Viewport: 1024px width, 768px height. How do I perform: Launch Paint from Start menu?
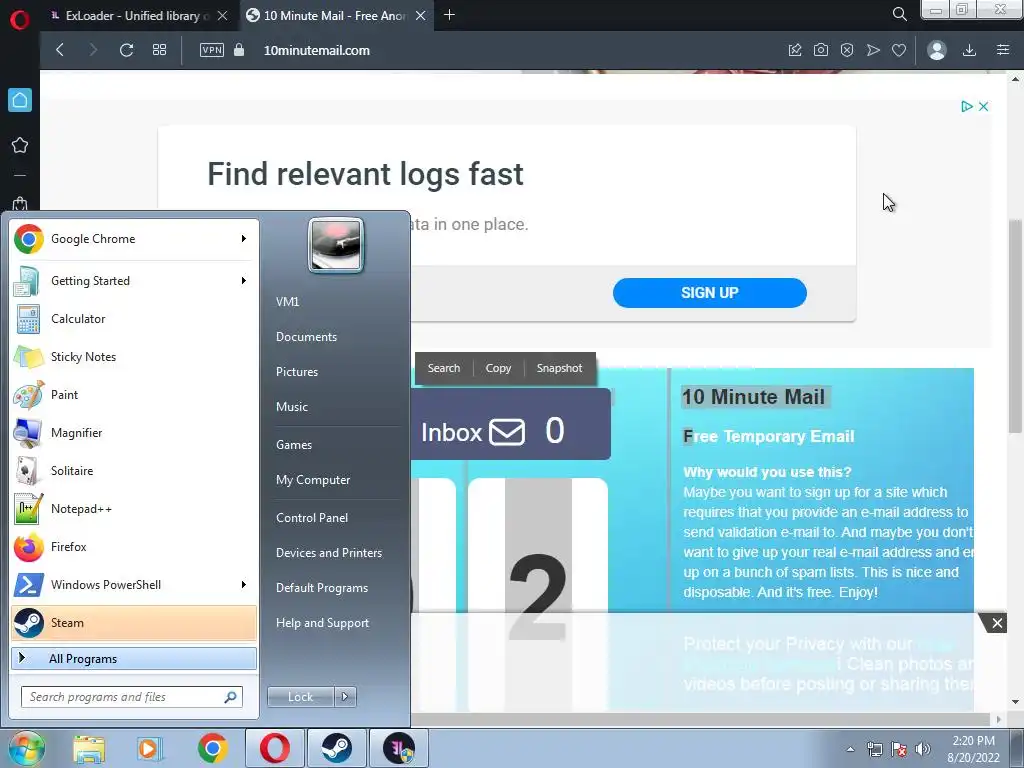134,394
